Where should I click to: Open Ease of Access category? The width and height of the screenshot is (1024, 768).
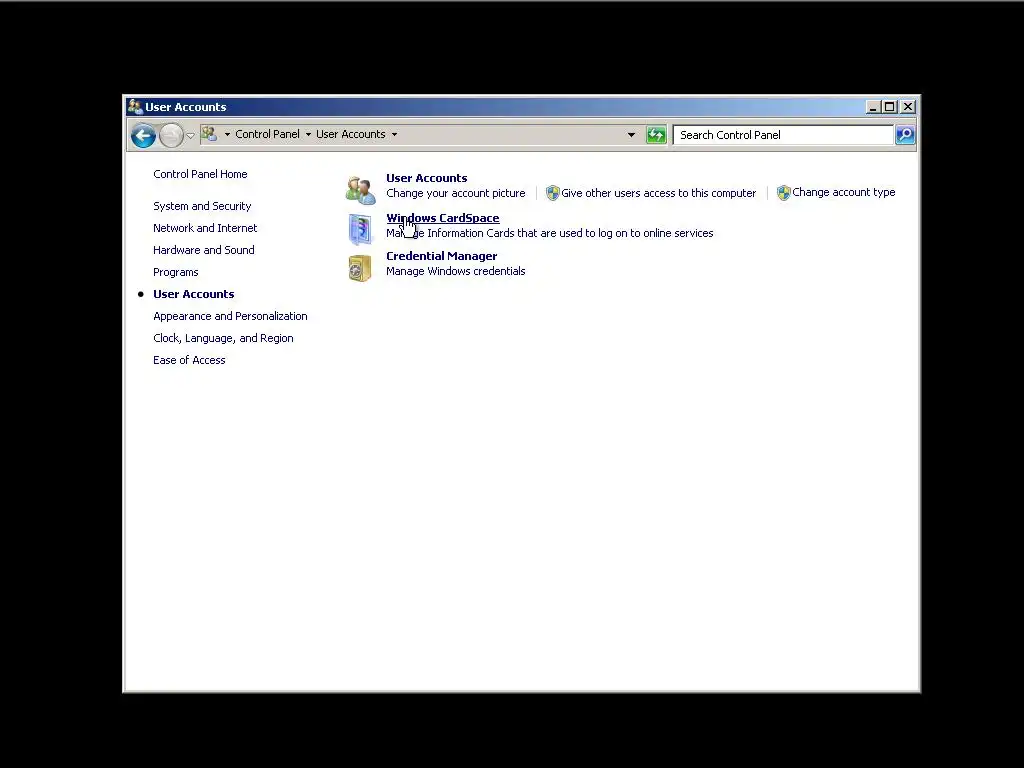click(x=189, y=360)
